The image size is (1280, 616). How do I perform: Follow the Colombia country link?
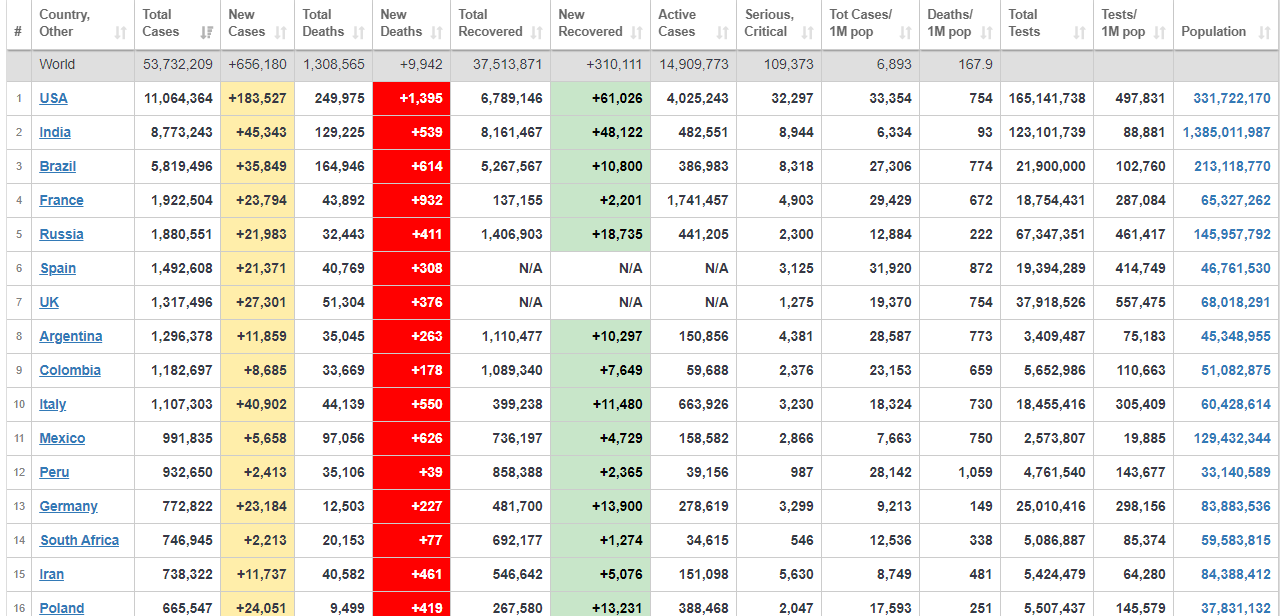(70, 370)
